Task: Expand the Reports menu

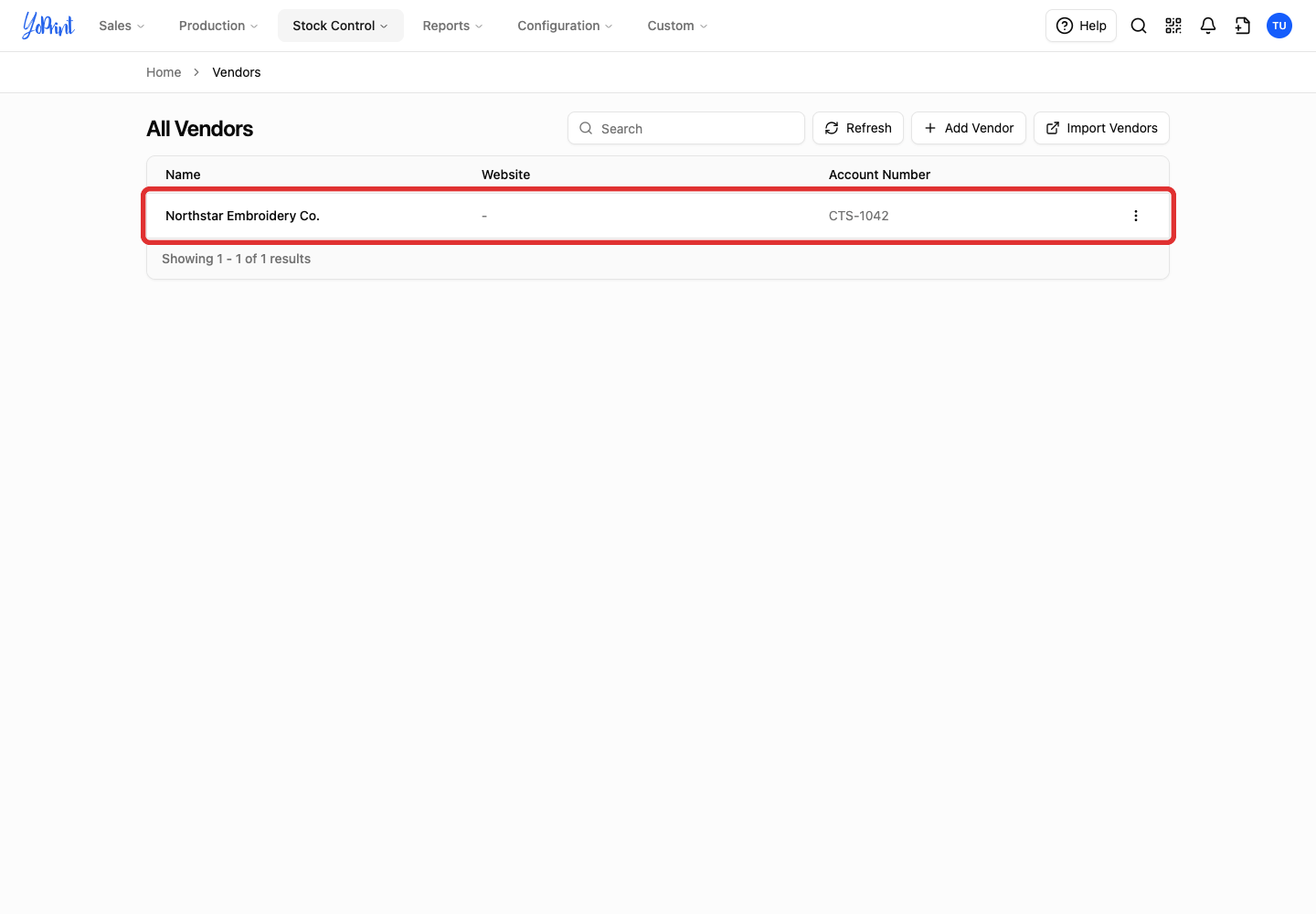Action: [x=452, y=26]
